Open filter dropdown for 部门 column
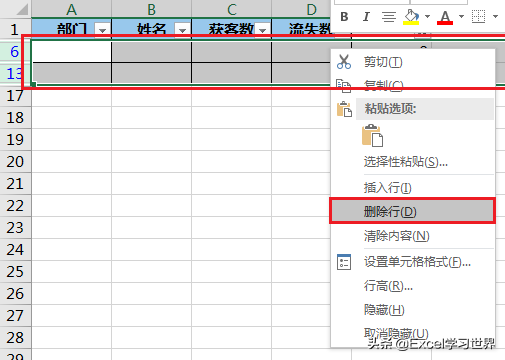 tap(102, 30)
